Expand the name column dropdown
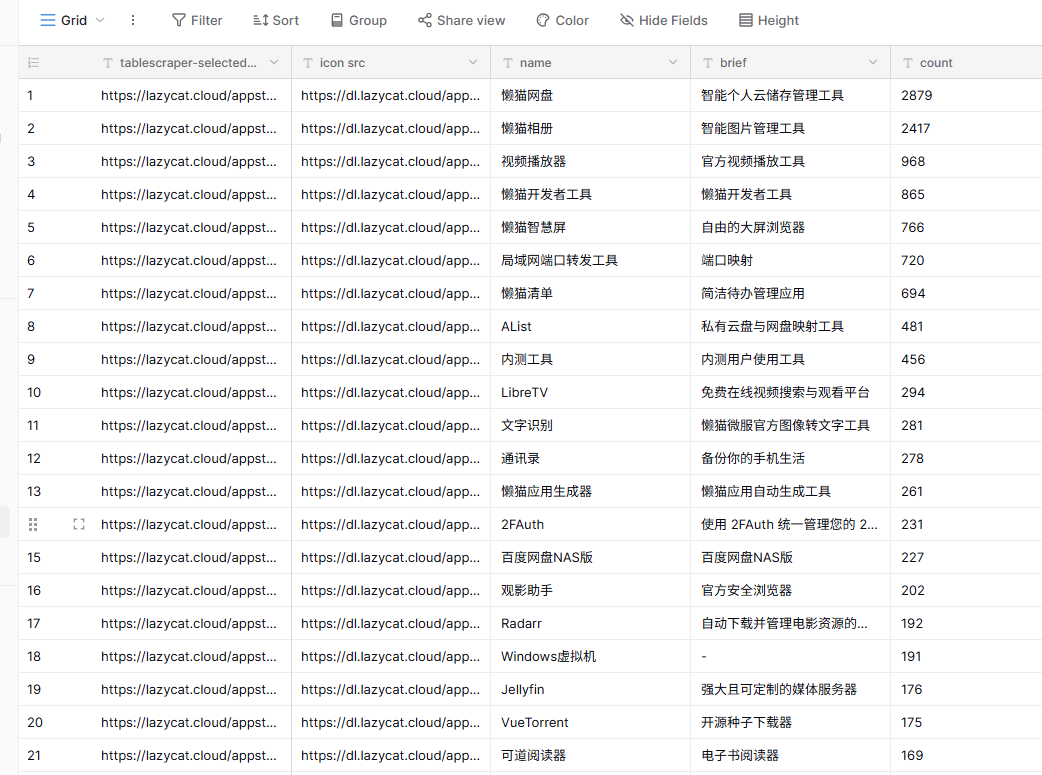1042x775 pixels. [673, 62]
